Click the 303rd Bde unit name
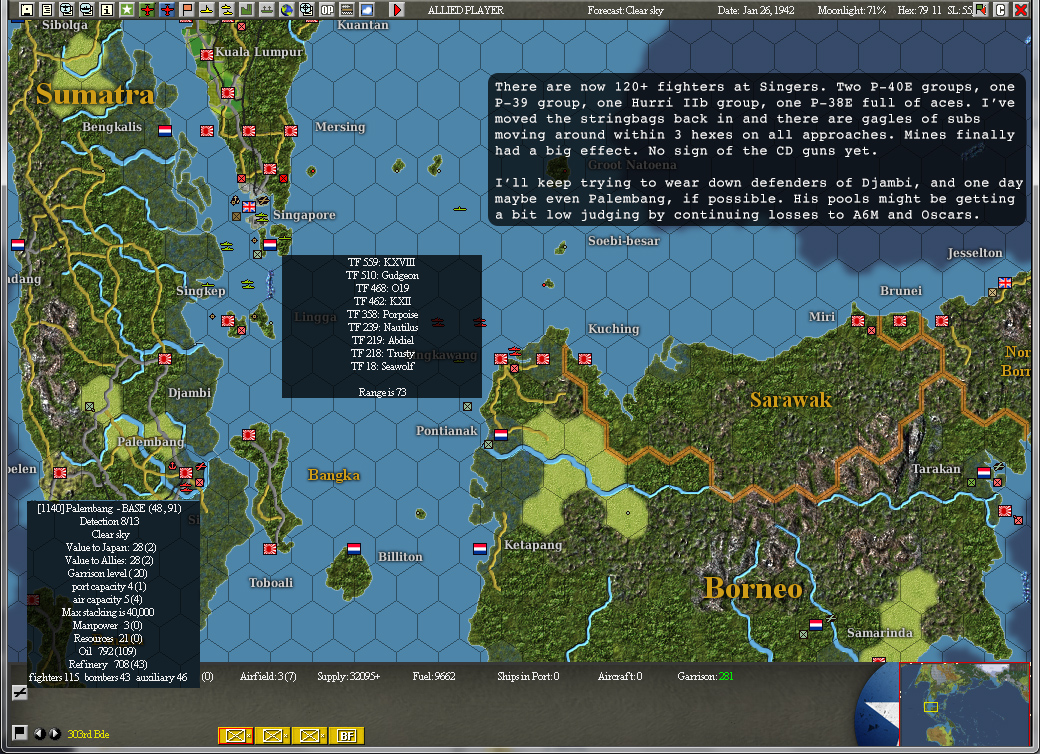1040x754 pixels. point(88,734)
